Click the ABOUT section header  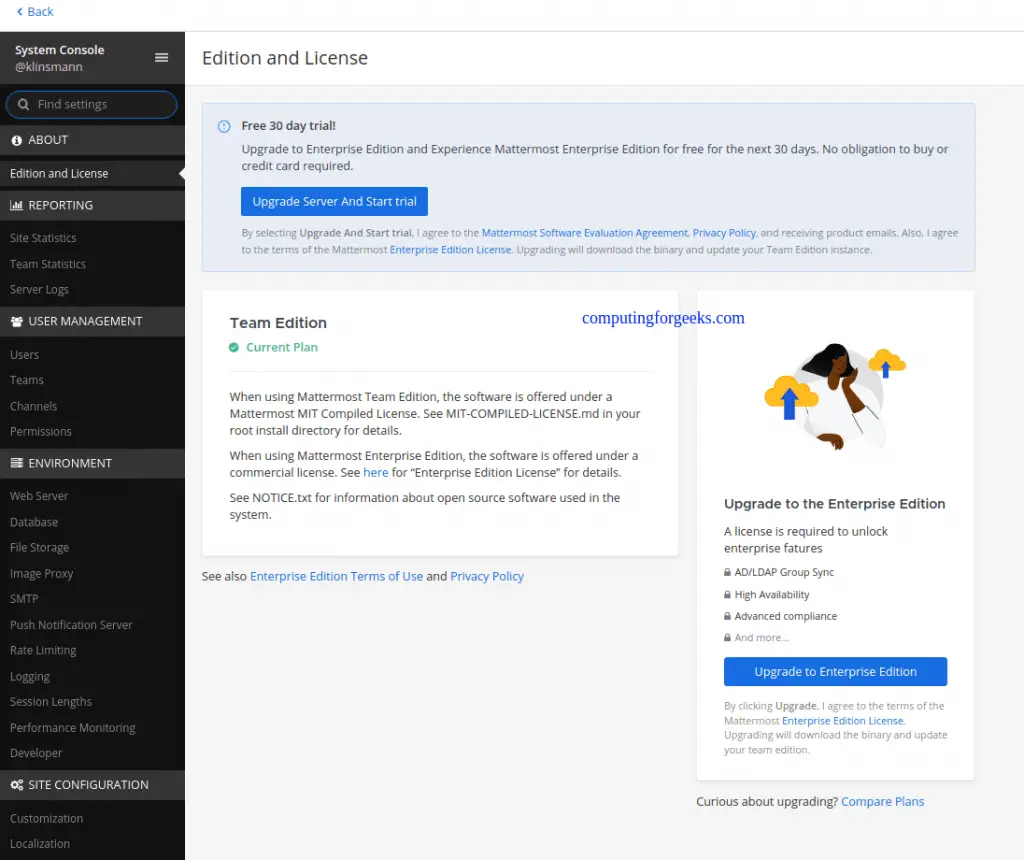click(92, 140)
